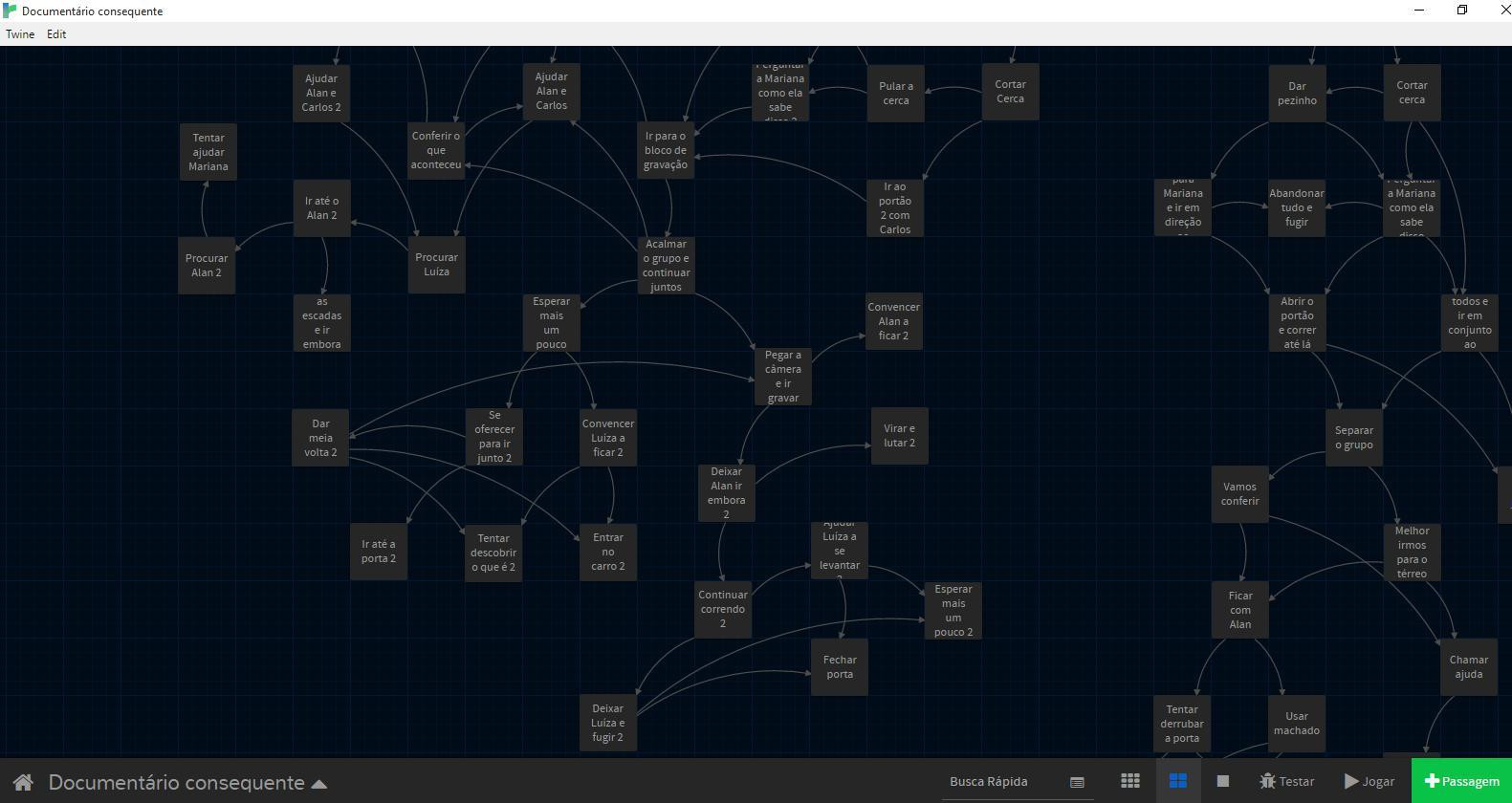
Task: Select 'Ir ao portão 2 com Carlos' passage
Action: pyautogui.click(x=895, y=208)
